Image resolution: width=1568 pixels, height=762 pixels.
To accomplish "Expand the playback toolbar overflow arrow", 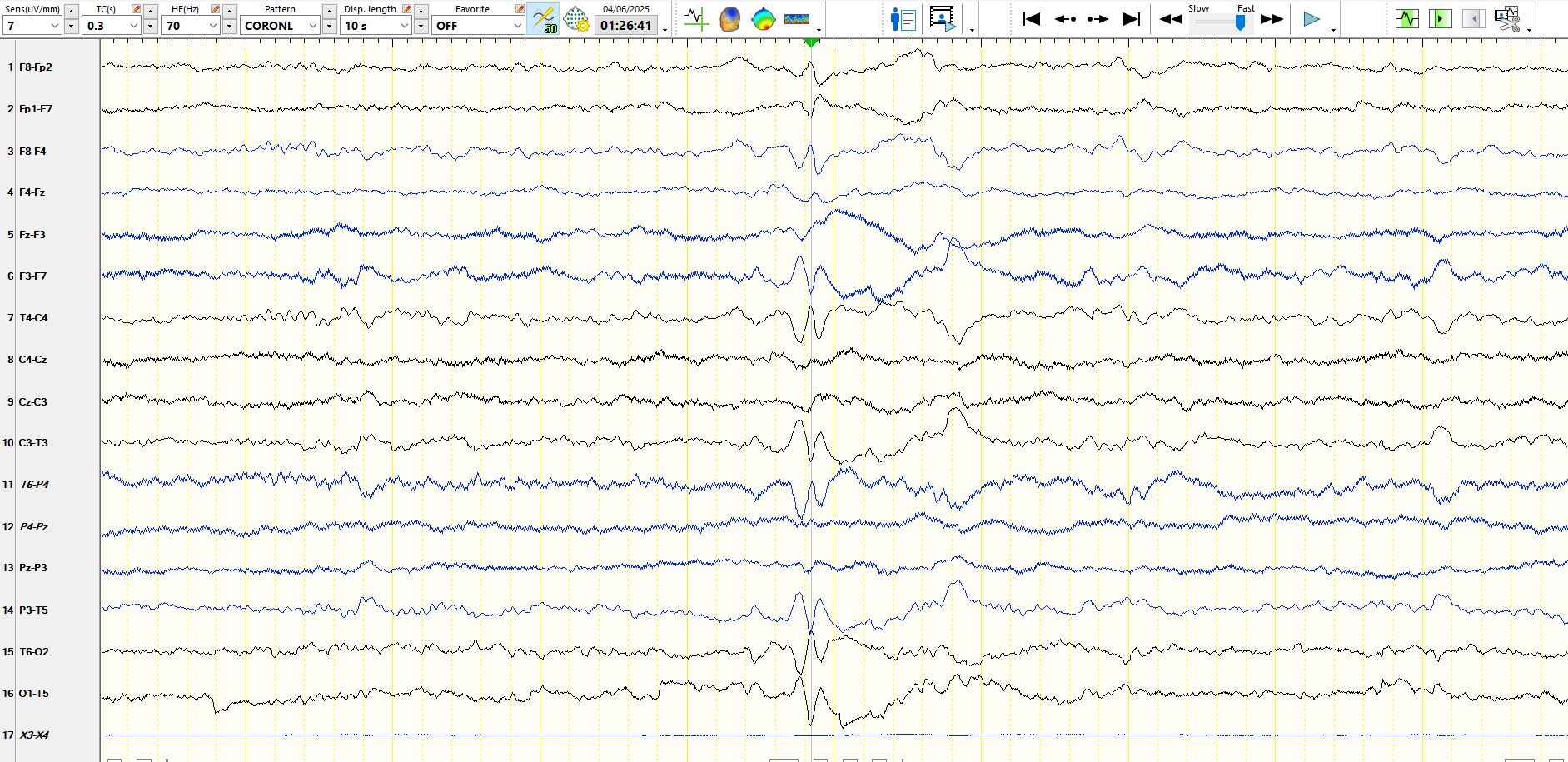I will coord(1333,30).
